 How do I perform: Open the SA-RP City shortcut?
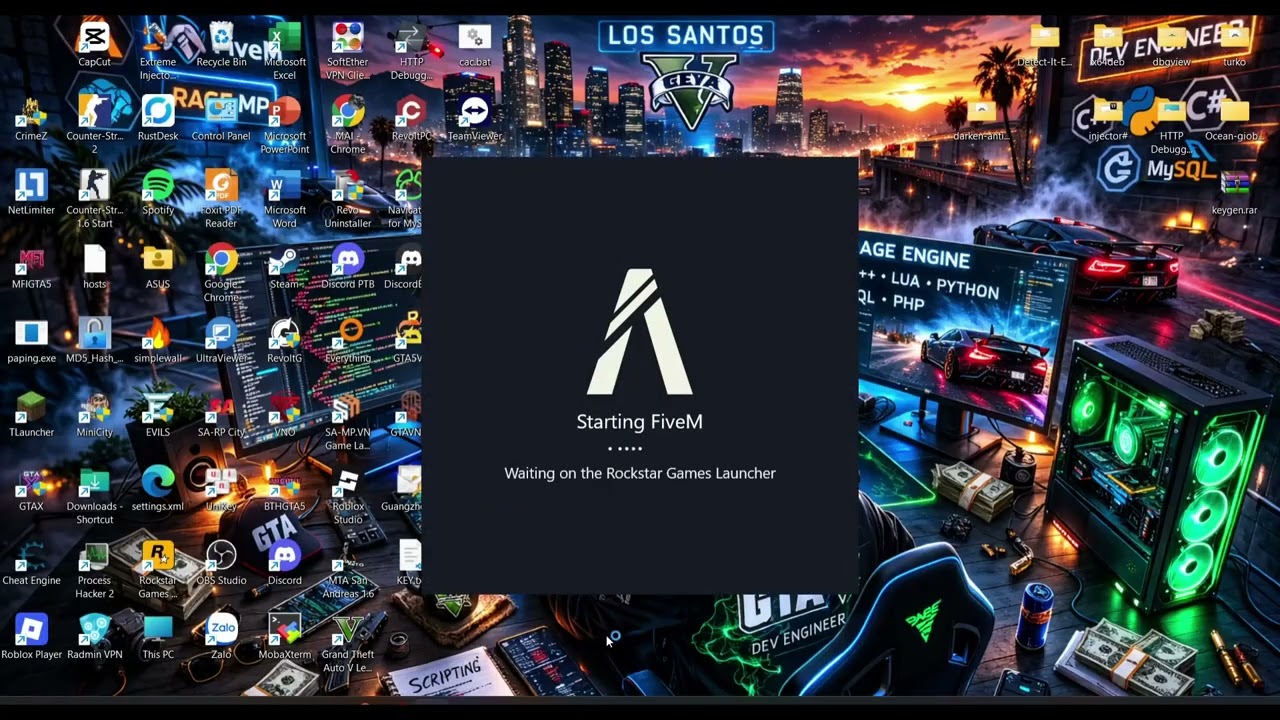[221, 409]
